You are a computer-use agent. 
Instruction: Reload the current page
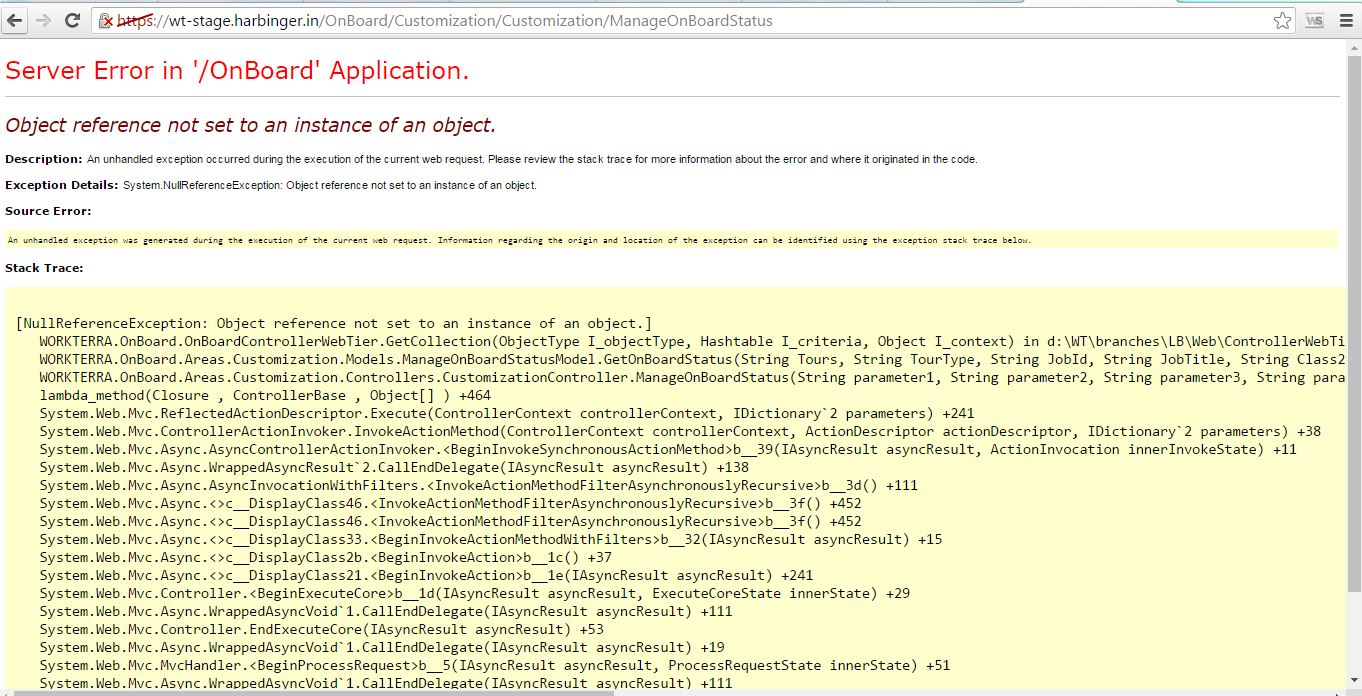click(x=72, y=20)
